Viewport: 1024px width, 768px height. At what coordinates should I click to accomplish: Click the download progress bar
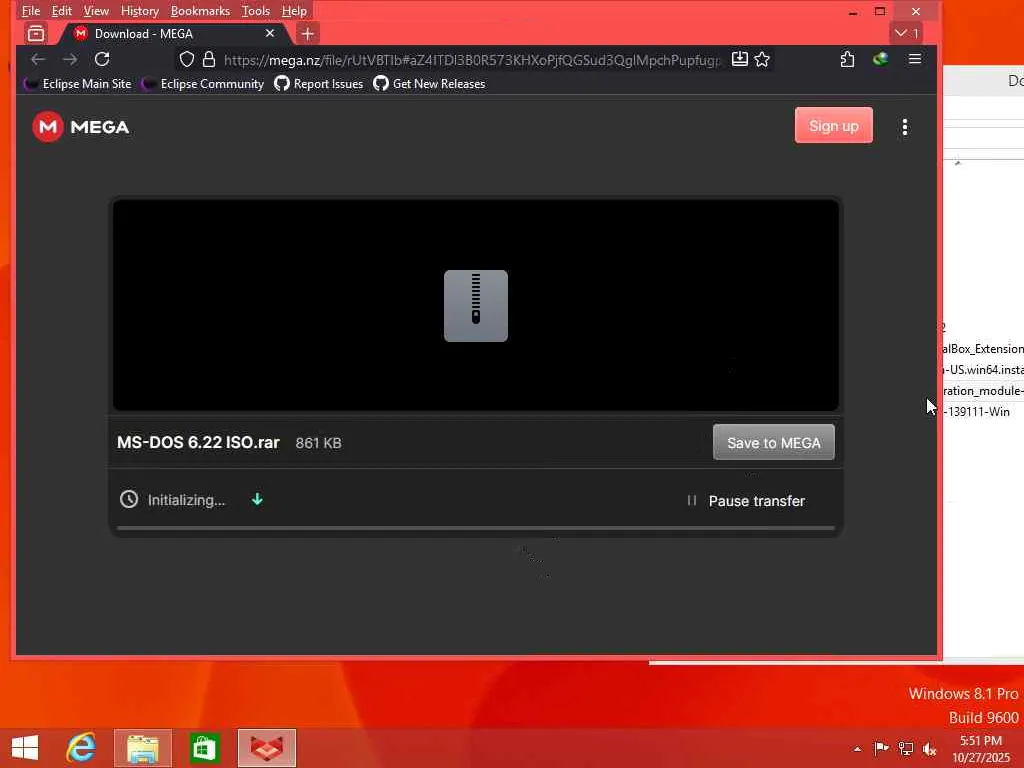475,528
